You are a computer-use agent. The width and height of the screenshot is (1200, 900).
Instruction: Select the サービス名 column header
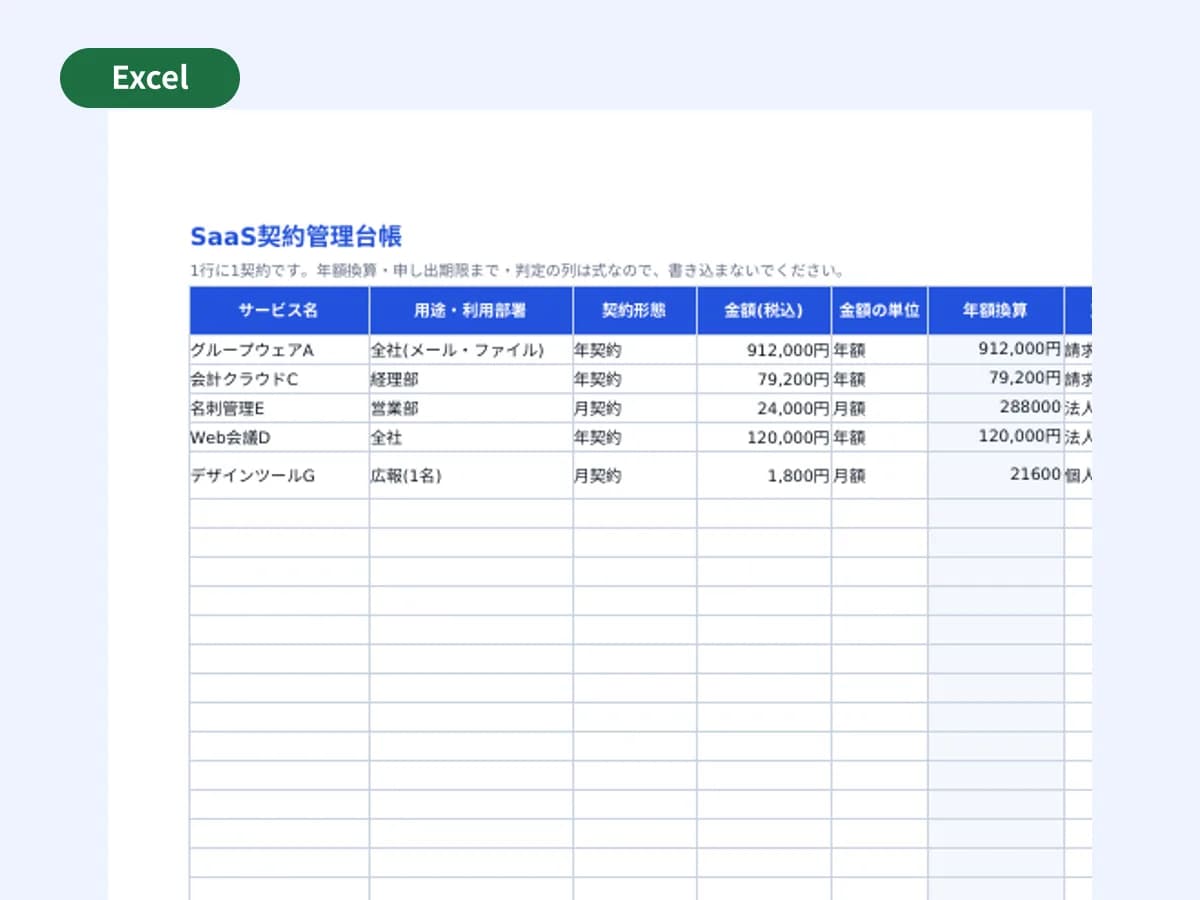pyautogui.click(x=279, y=310)
